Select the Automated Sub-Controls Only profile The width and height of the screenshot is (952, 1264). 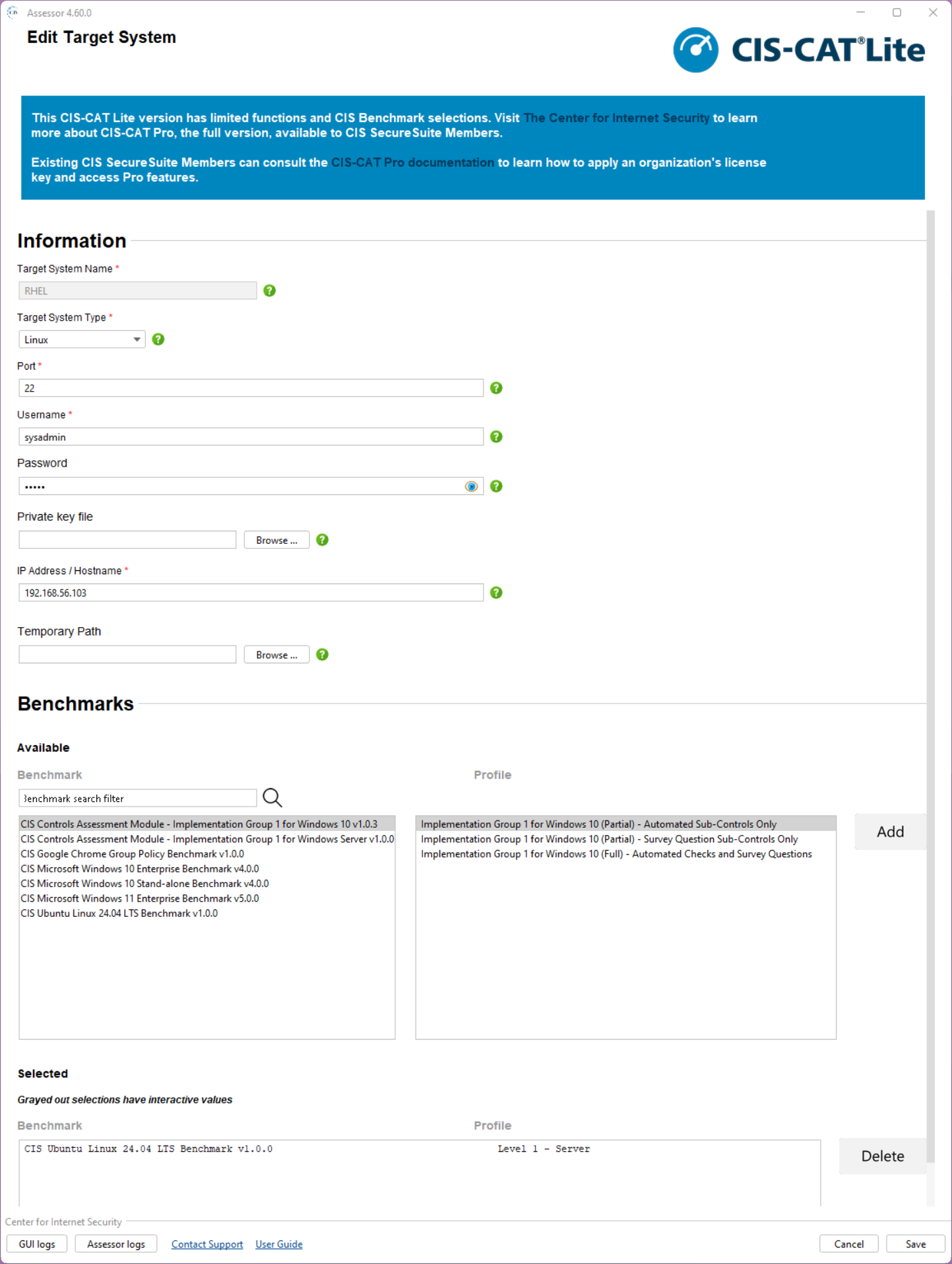pos(625,824)
